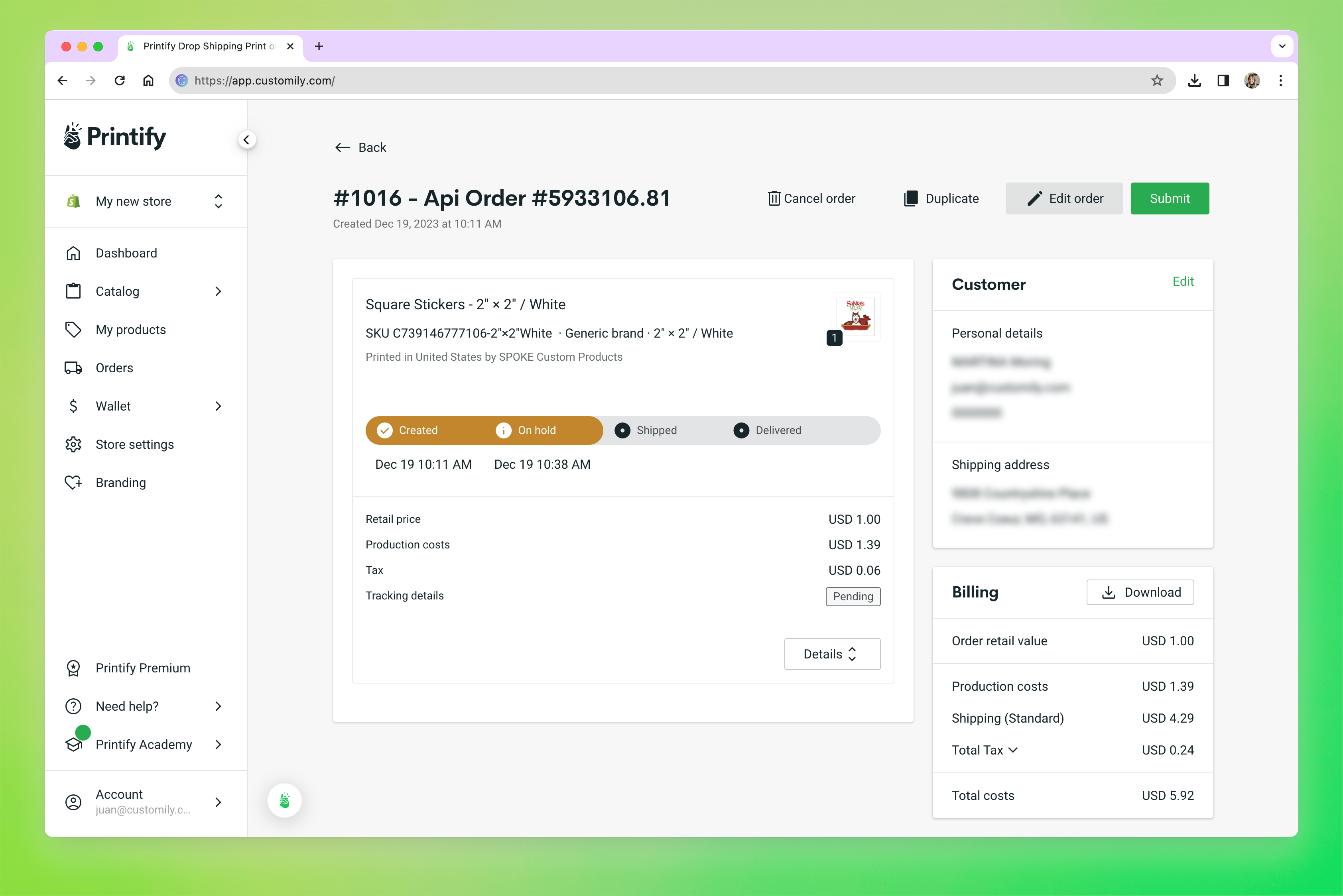Select the Branding heart icon
This screenshot has height=896, width=1343.
73,482
